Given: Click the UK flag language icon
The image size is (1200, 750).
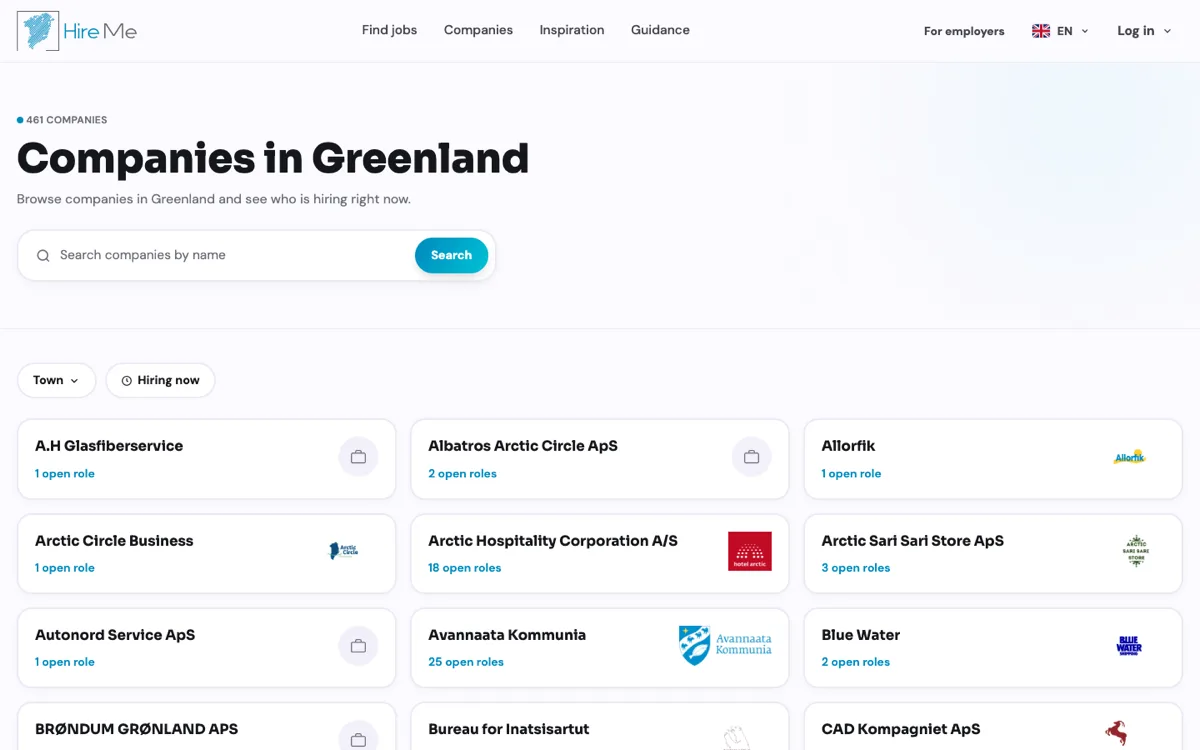Looking at the screenshot, I should (x=1041, y=31).
